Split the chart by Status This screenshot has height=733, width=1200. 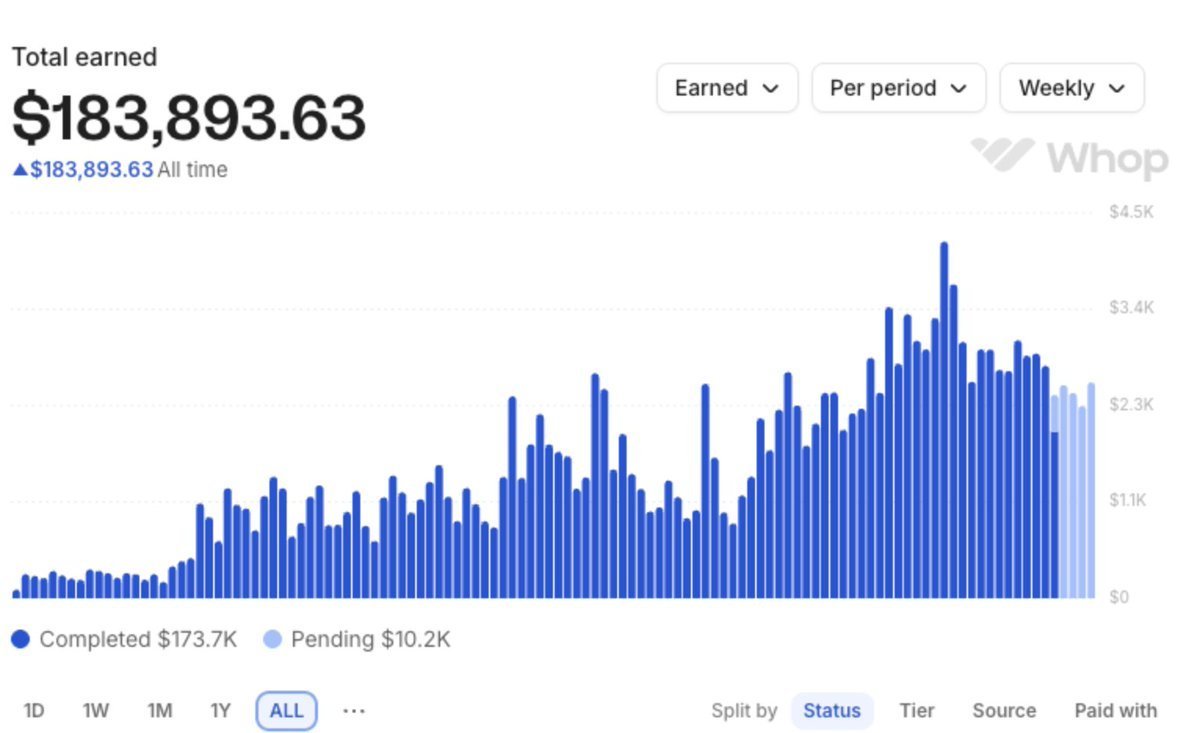(x=832, y=711)
